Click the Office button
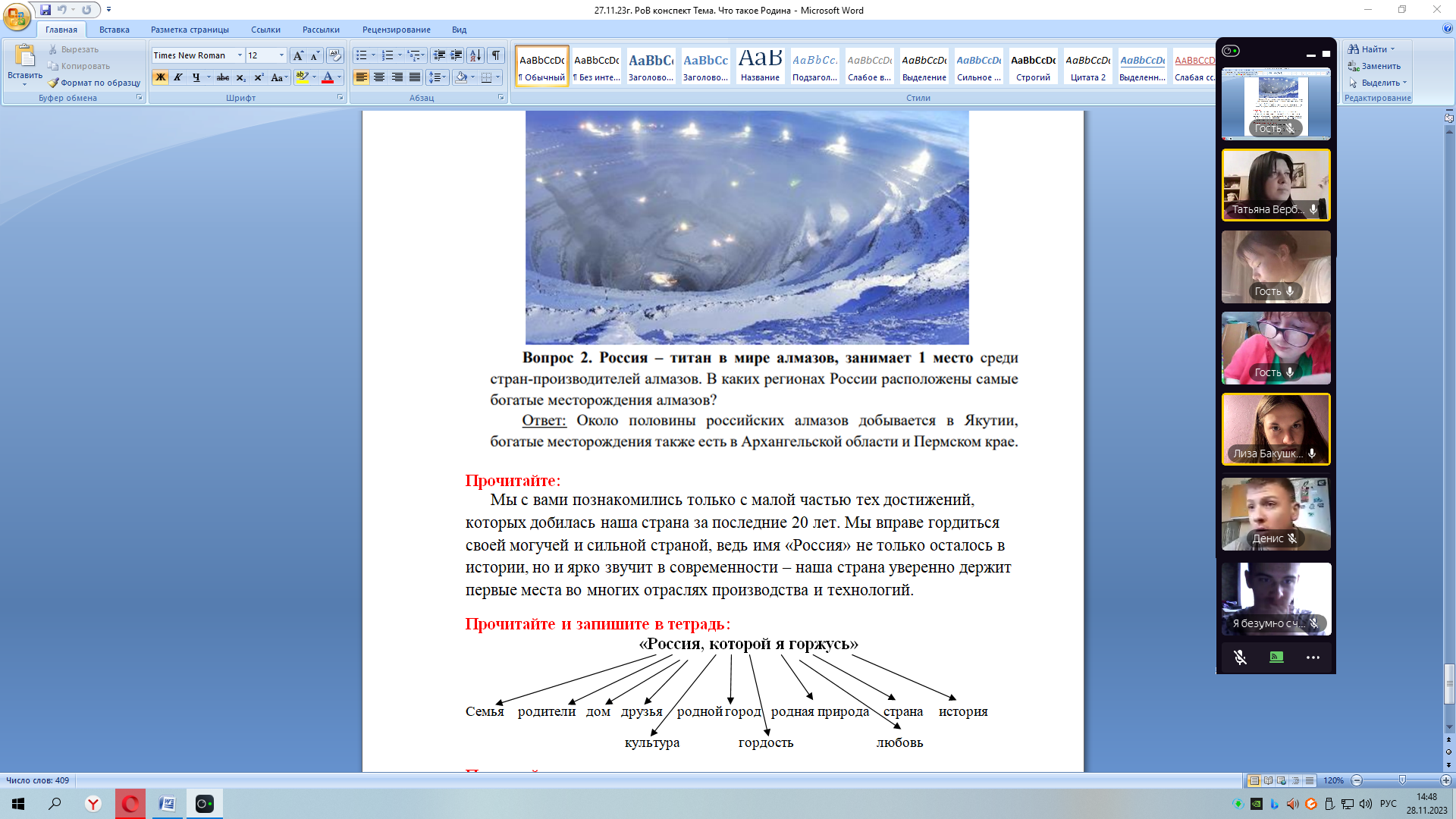 coord(17,17)
